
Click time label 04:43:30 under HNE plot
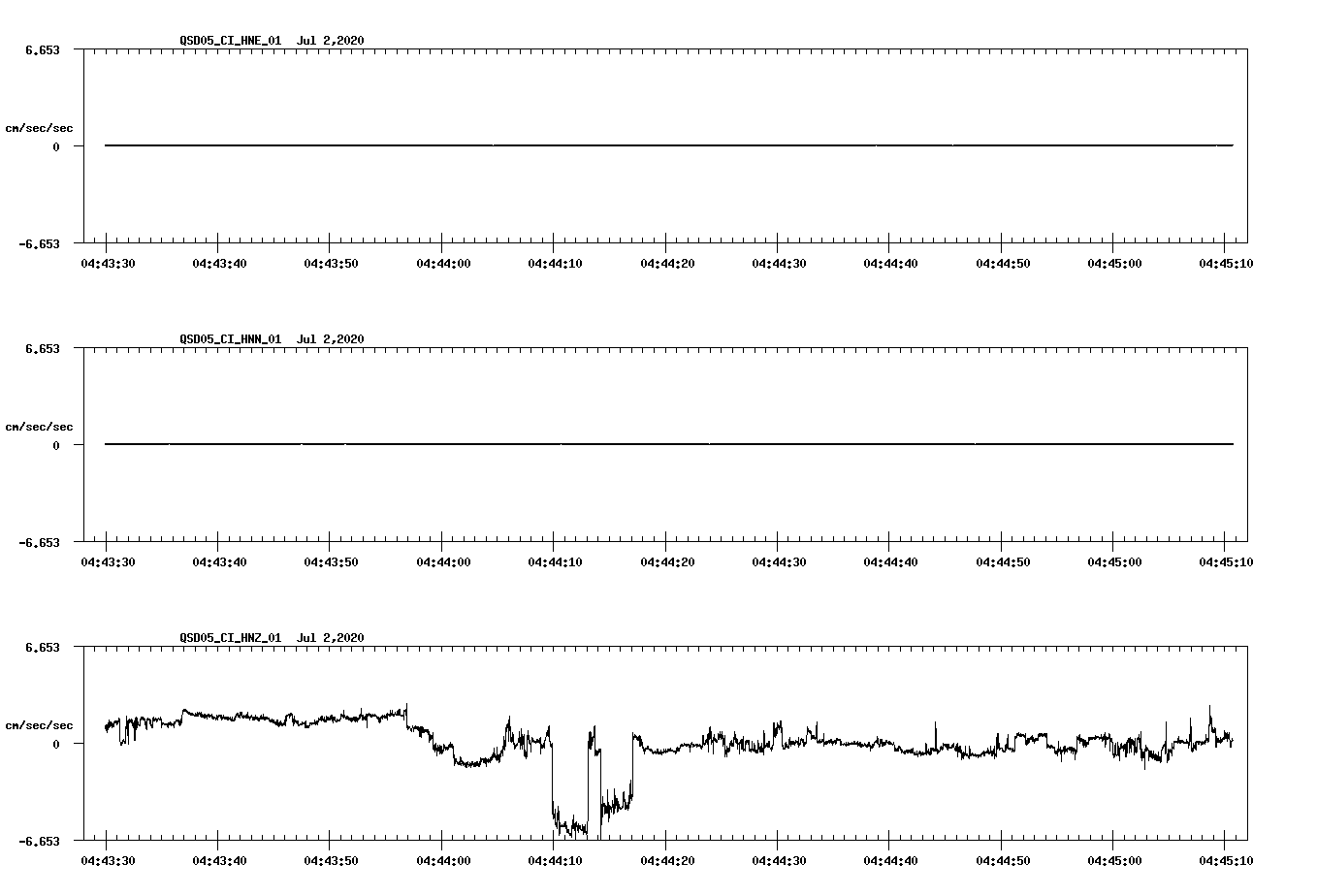[107, 264]
